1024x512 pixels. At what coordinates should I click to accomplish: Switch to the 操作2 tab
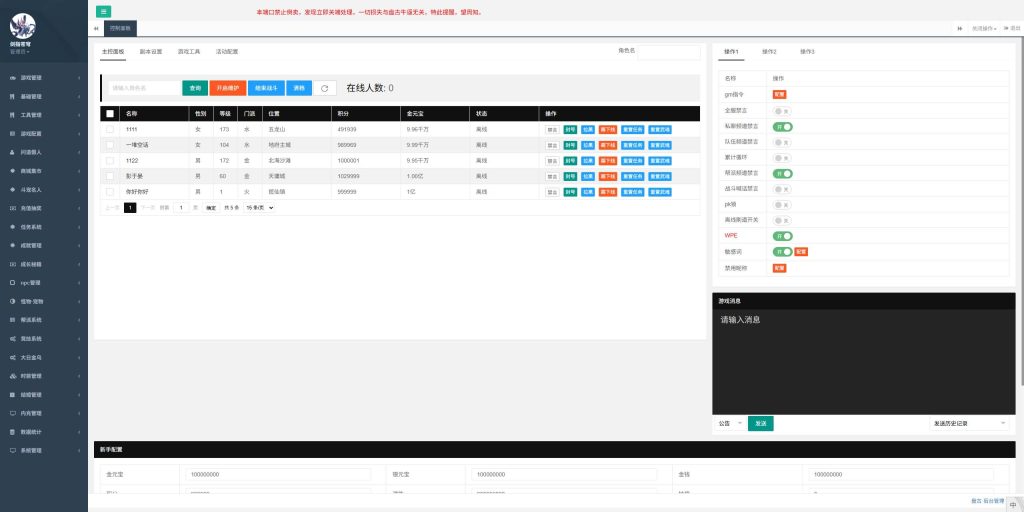pos(769,51)
